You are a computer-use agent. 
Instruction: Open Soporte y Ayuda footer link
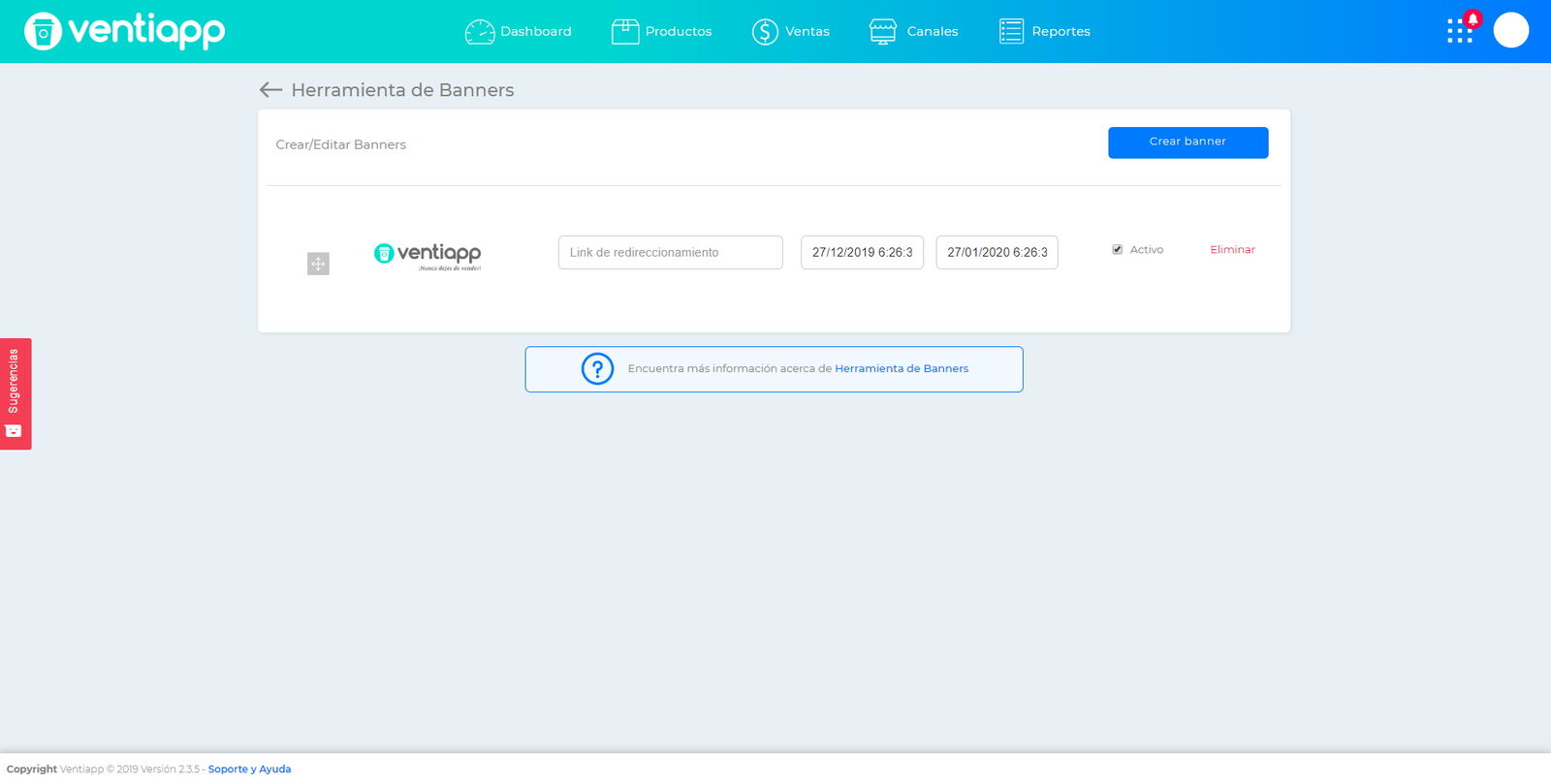(249, 769)
